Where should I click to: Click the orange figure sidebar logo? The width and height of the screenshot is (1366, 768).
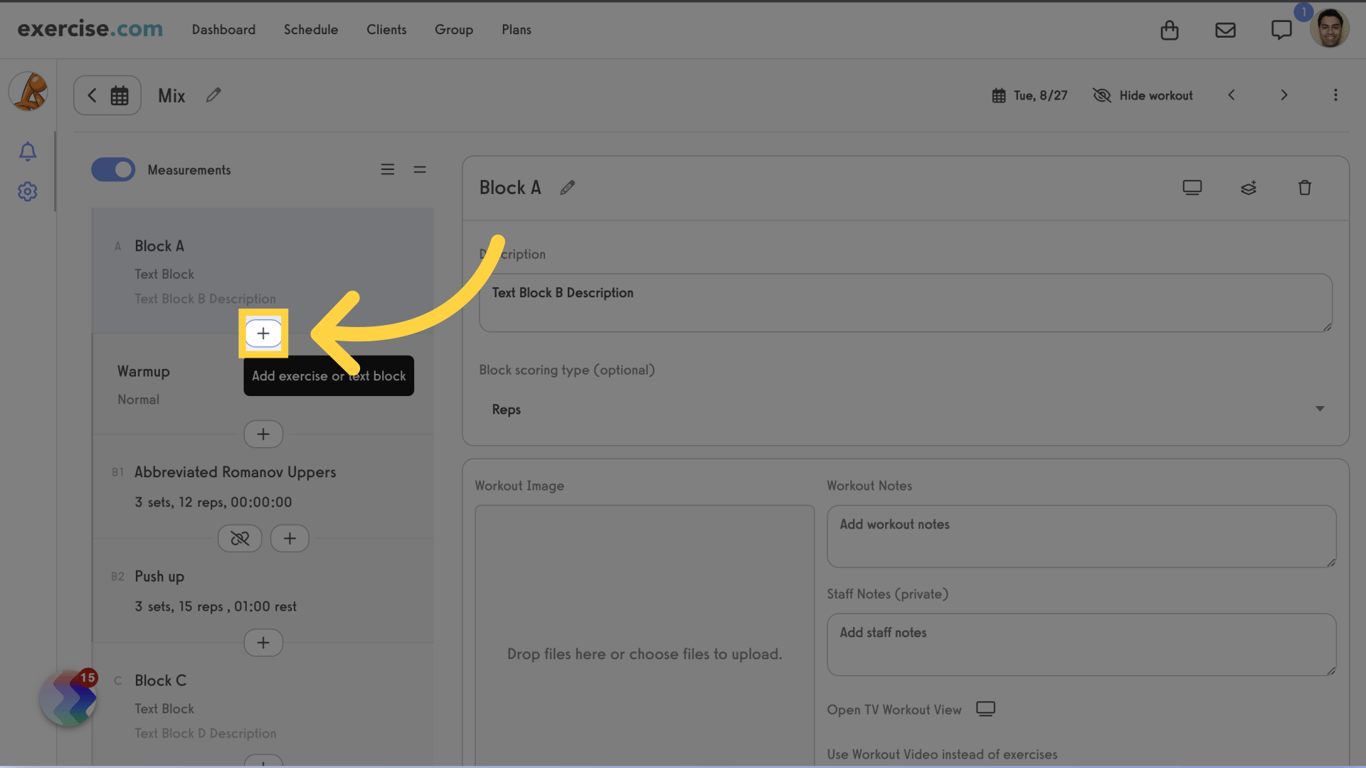[x=28, y=91]
